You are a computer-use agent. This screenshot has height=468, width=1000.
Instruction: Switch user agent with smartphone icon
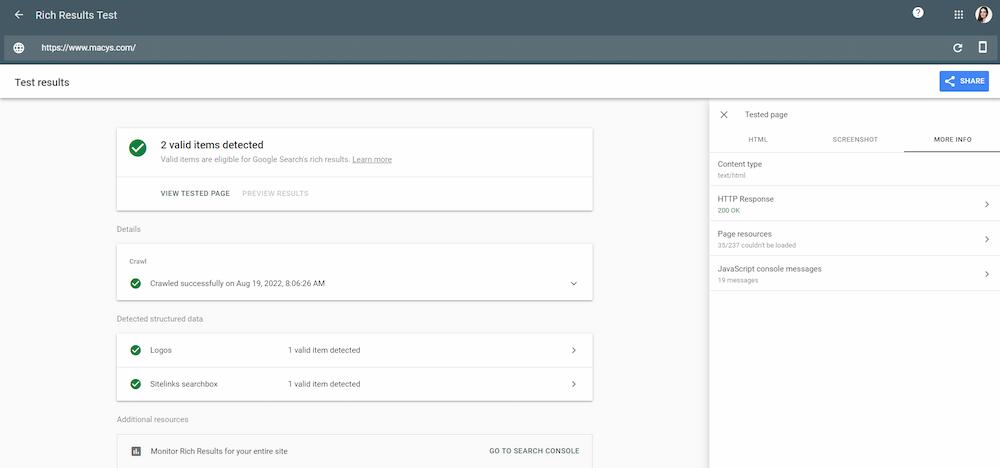click(x=983, y=47)
